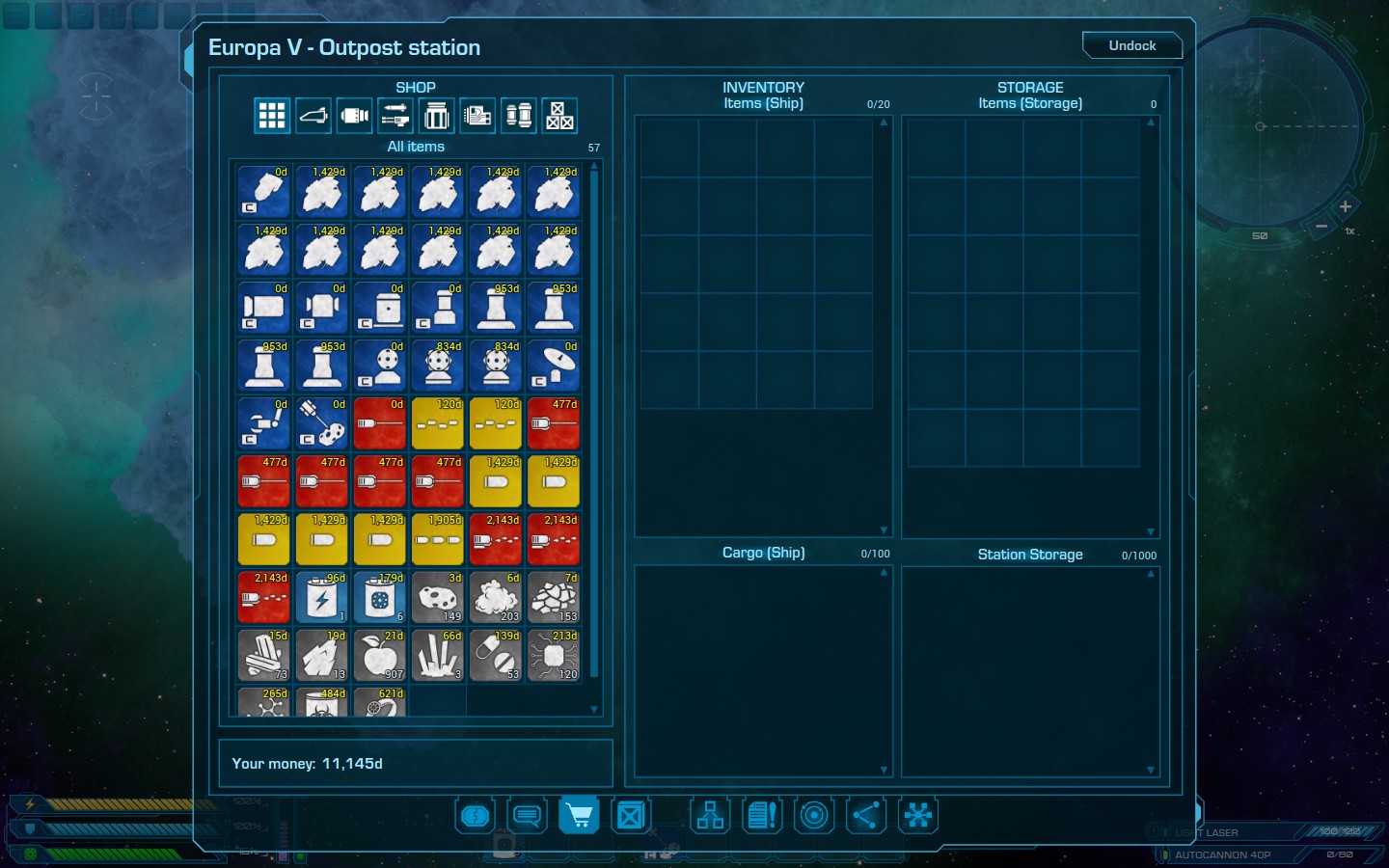
Task: Click station storage scroll-down arrow
Action: [x=1151, y=770]
